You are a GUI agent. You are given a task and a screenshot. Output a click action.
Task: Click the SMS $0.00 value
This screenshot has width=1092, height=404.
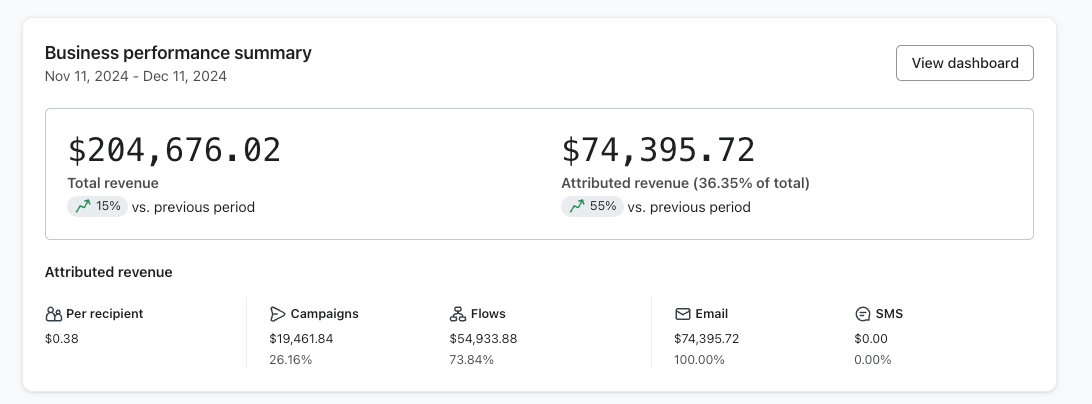(870, 339)
